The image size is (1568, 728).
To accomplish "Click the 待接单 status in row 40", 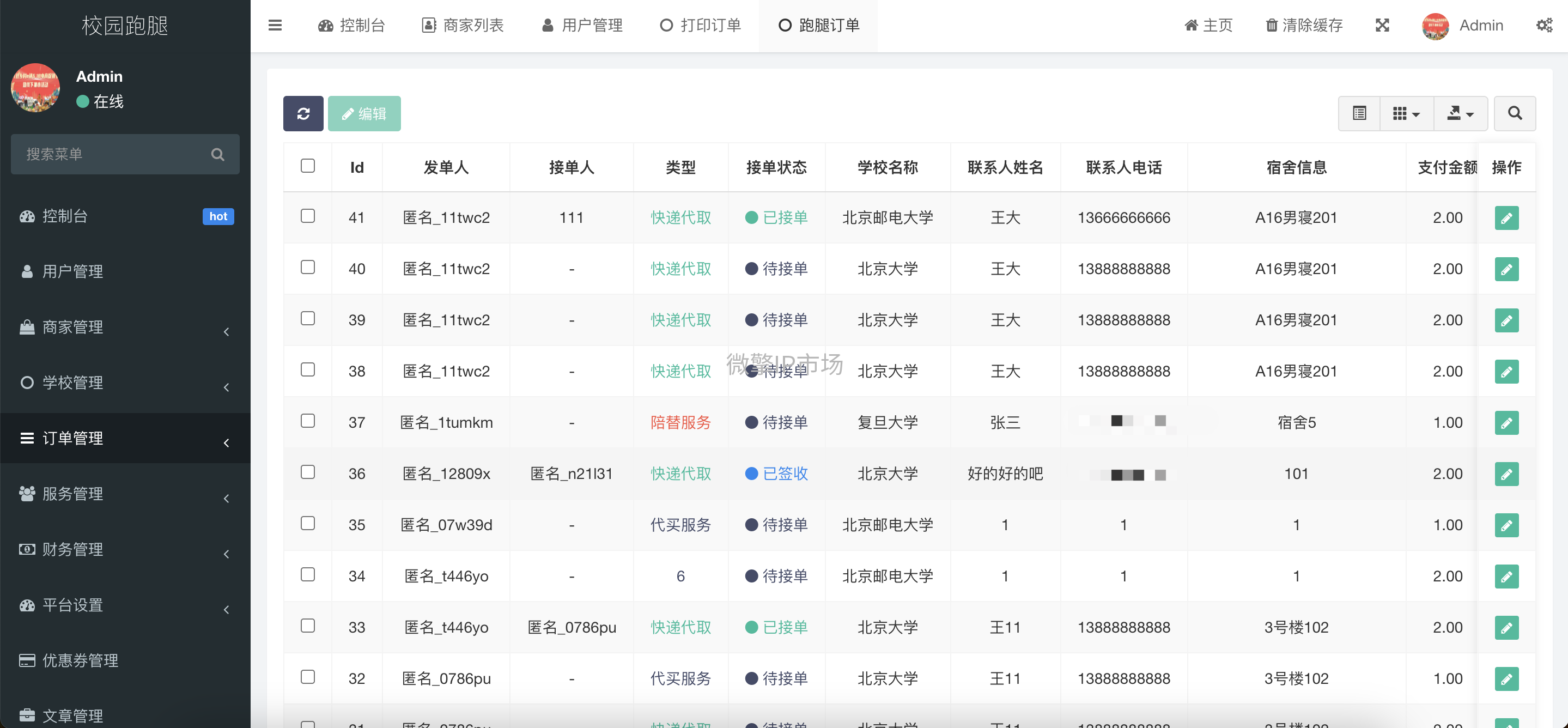I will click(x=776, y=269).
